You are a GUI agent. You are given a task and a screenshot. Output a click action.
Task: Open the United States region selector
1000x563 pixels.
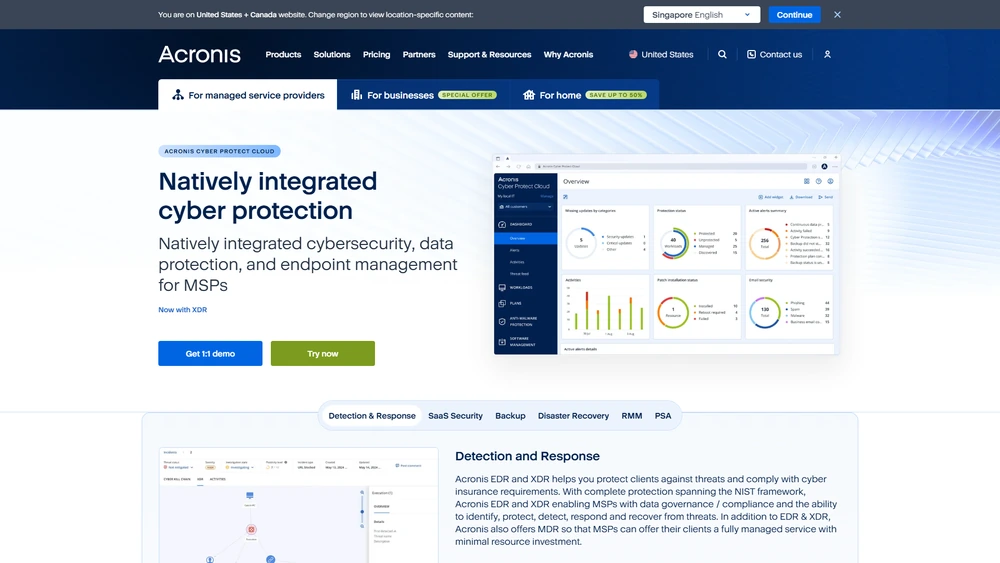661,54
